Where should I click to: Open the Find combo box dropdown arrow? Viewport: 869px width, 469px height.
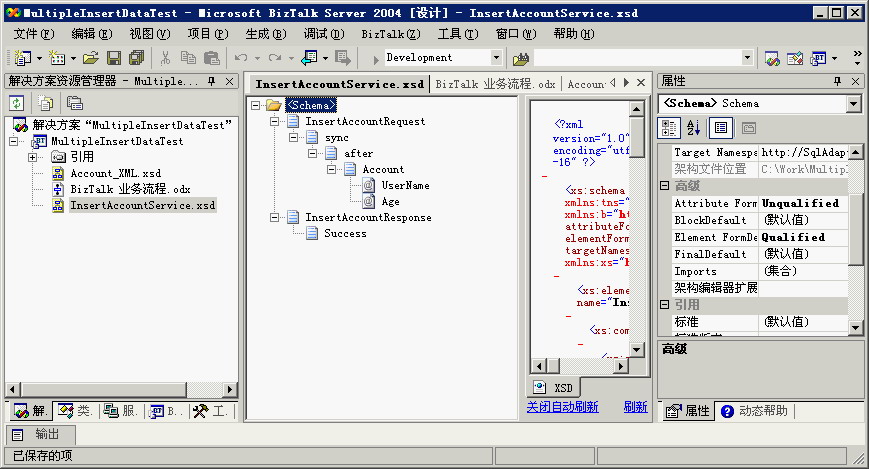point(747,58)
